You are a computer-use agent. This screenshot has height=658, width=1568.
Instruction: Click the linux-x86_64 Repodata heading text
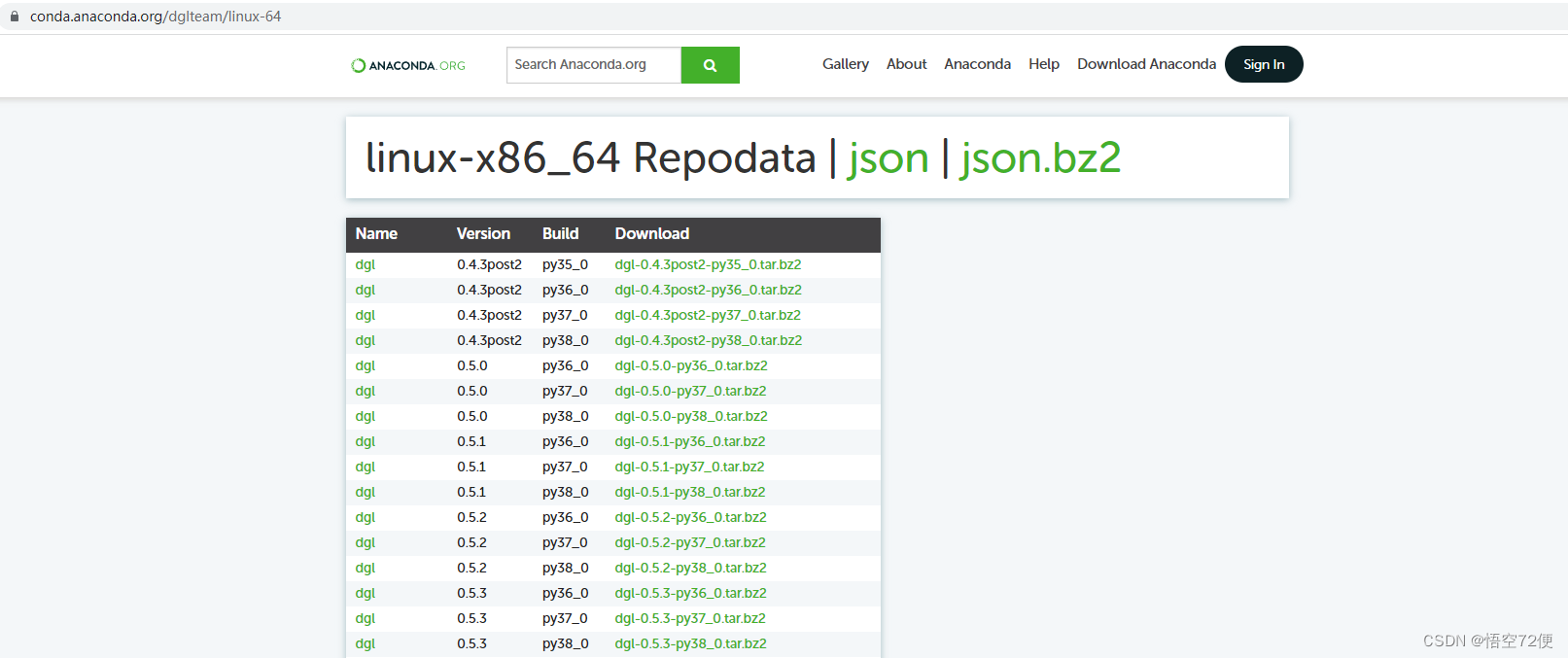click(x=591, y=158)
